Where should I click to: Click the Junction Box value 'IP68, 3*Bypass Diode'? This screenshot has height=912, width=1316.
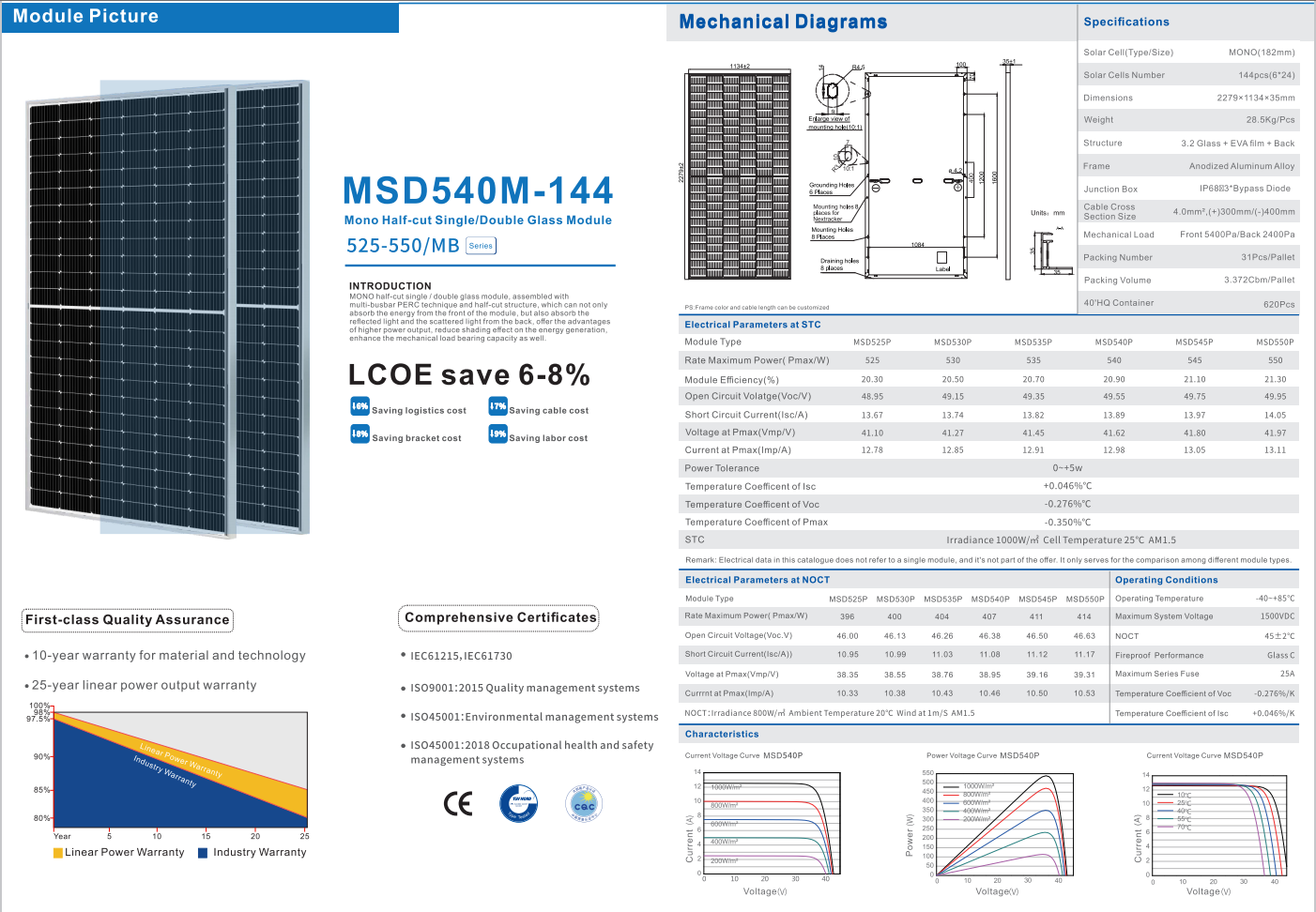pyautogui.click(x=1245, y=189)
